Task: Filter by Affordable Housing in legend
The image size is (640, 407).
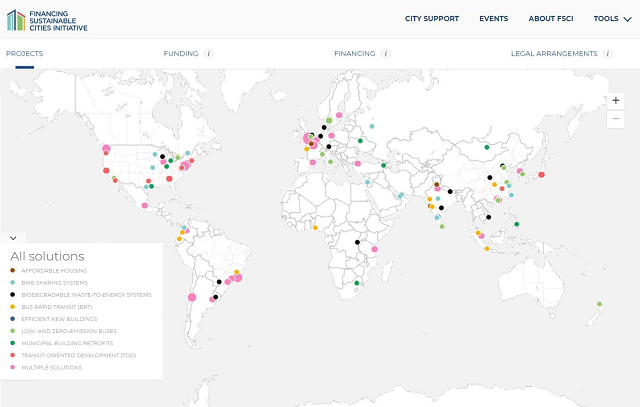Action: tap(54, 271)
